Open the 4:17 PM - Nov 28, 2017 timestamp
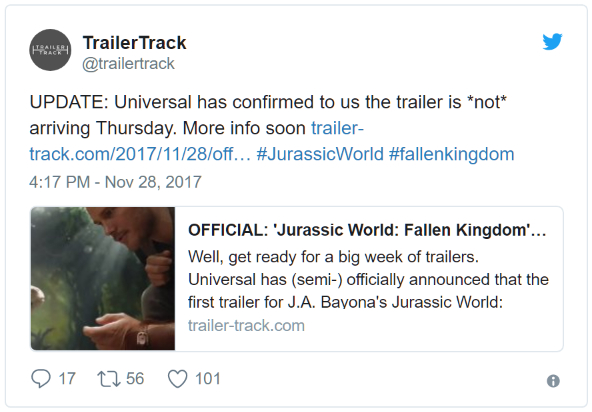This screenshot has height=412, width=592. (115, 182)
